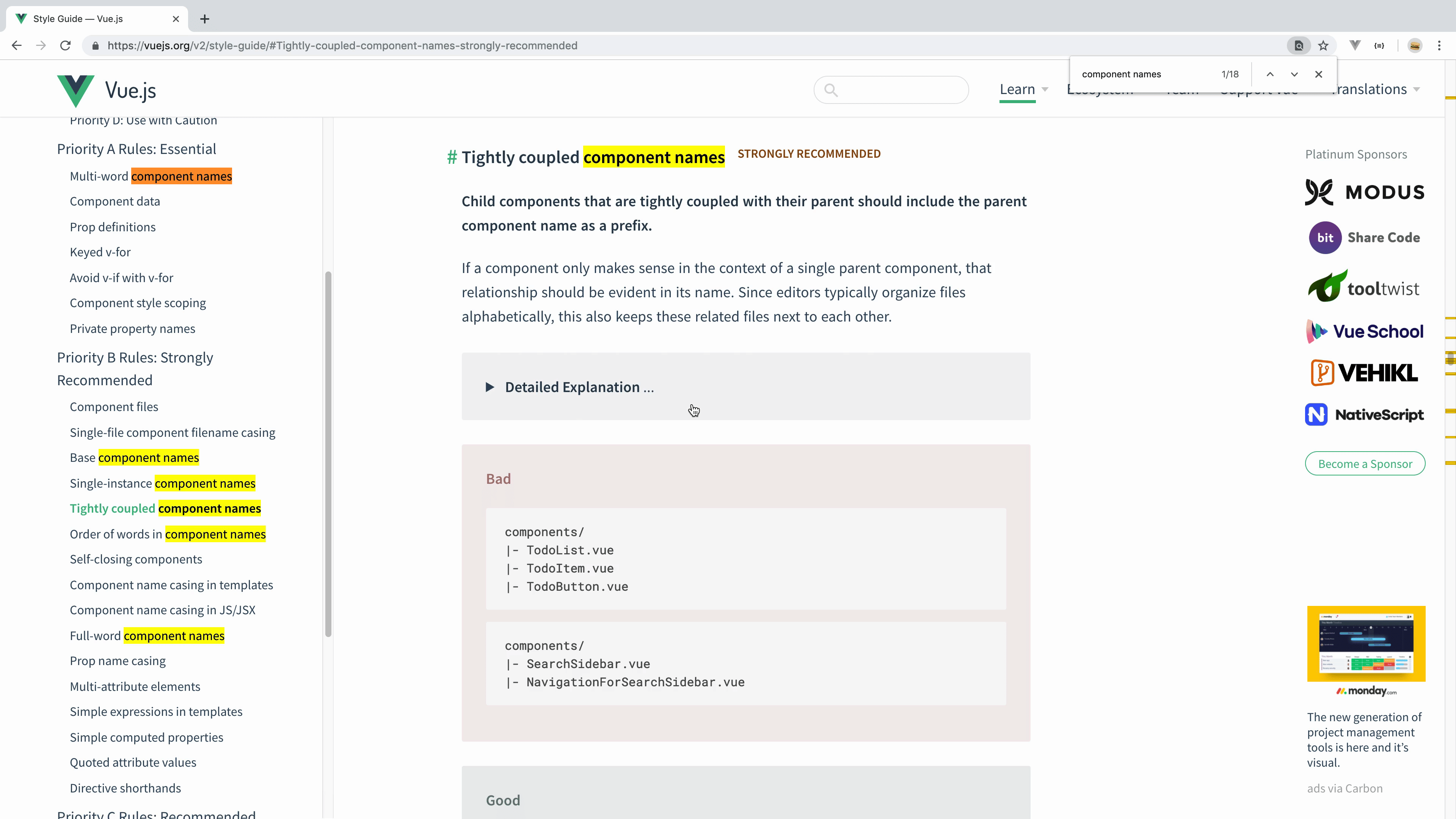Image resolution: width=1456 pixels, height=819 pixels.
Task: Open the bit Share Code sponsor
Action: coord(1365,238)
